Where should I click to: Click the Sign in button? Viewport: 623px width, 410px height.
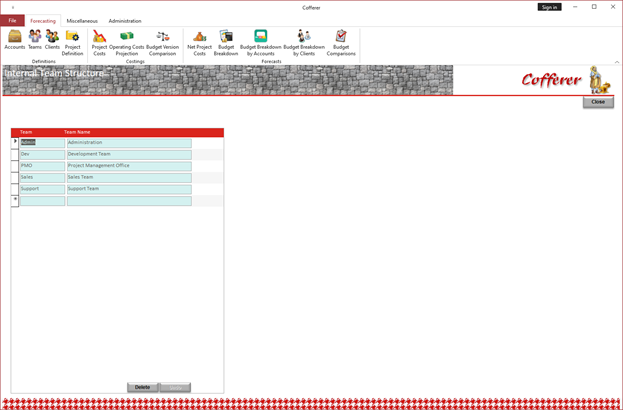pyautogui.click(x=549, y=7)
